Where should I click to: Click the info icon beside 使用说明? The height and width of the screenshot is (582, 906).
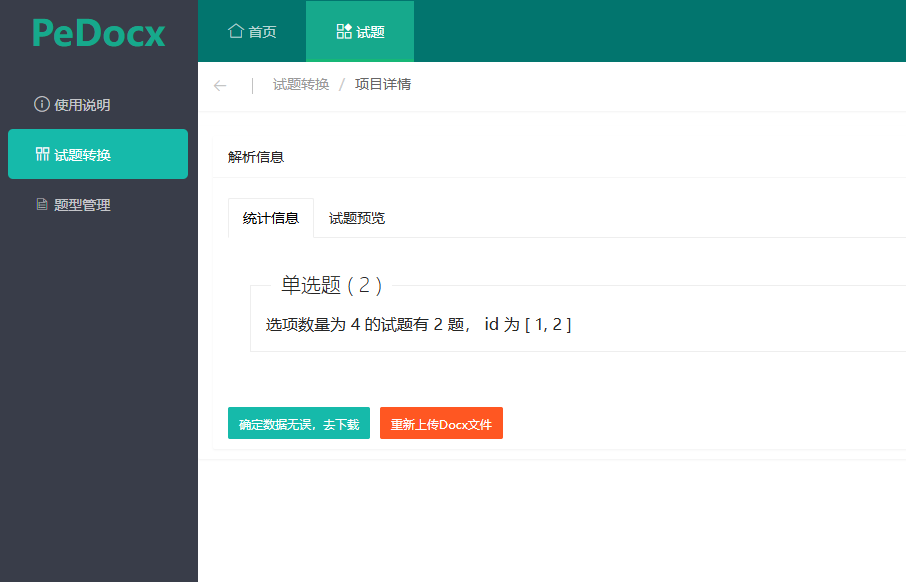pyautogui.click(x=42, y=104)
